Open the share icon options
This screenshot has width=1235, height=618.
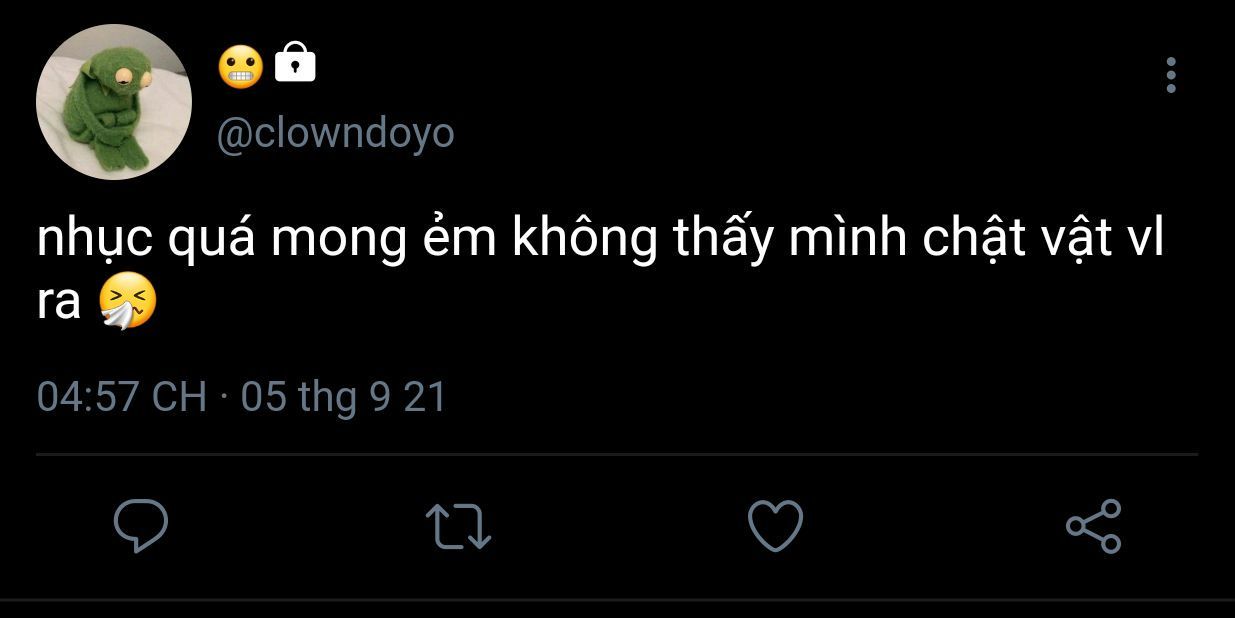[1093, 526]
